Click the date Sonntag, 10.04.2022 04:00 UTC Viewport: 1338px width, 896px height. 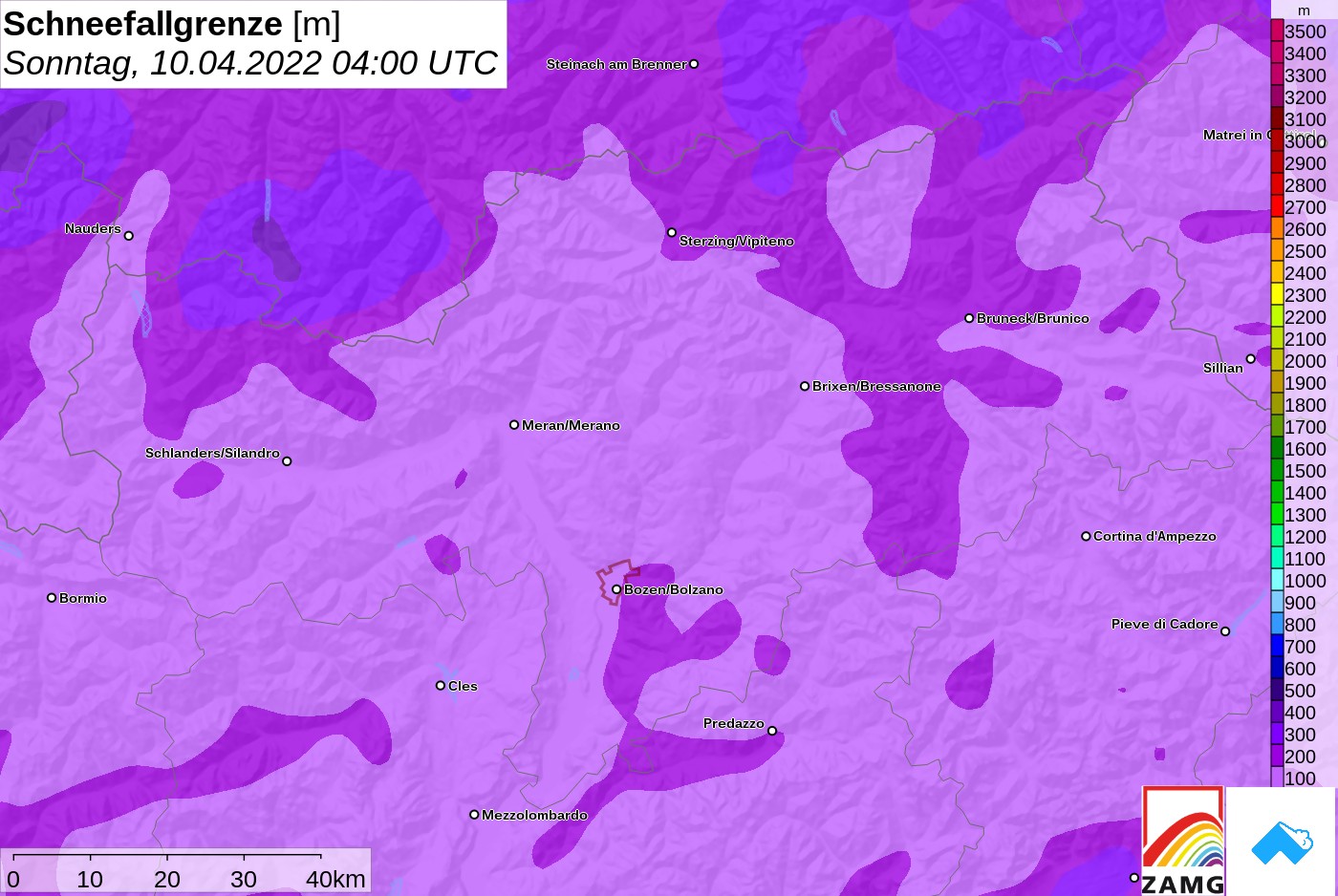coord(250,63)
